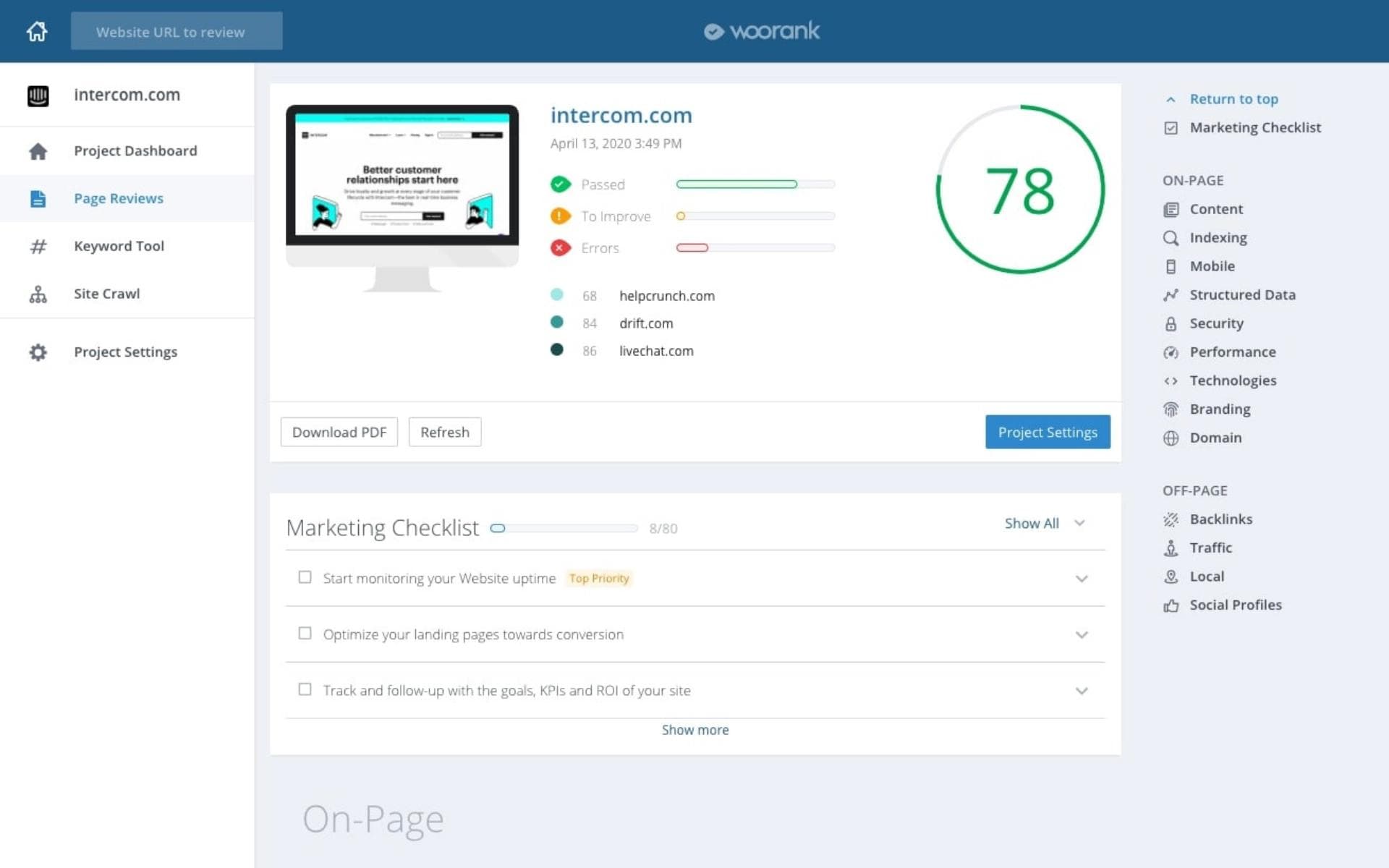Click the intercom.com title link
The image size is (1389, 868).
[621, 115]
